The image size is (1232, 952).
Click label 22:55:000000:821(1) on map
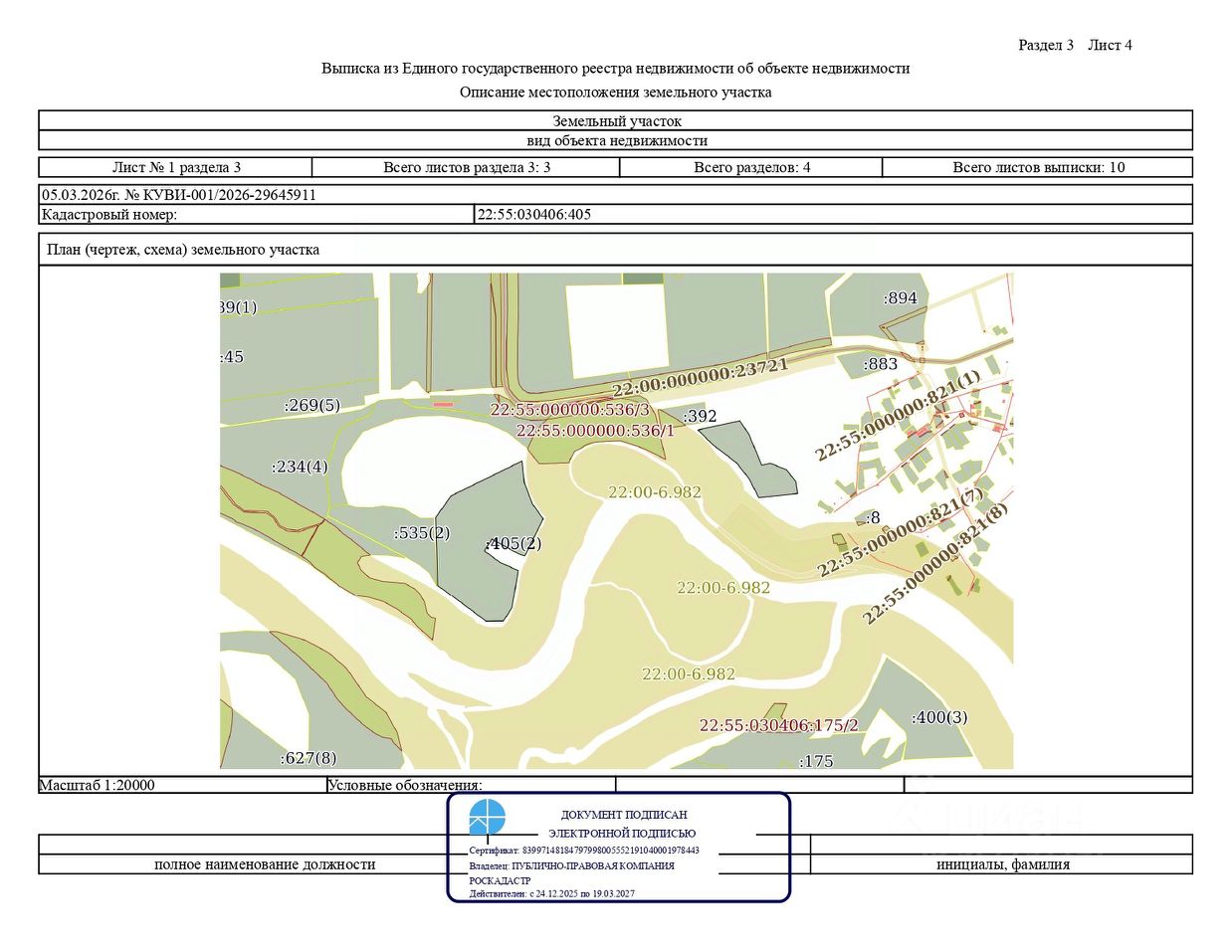(x=898, y=415)
